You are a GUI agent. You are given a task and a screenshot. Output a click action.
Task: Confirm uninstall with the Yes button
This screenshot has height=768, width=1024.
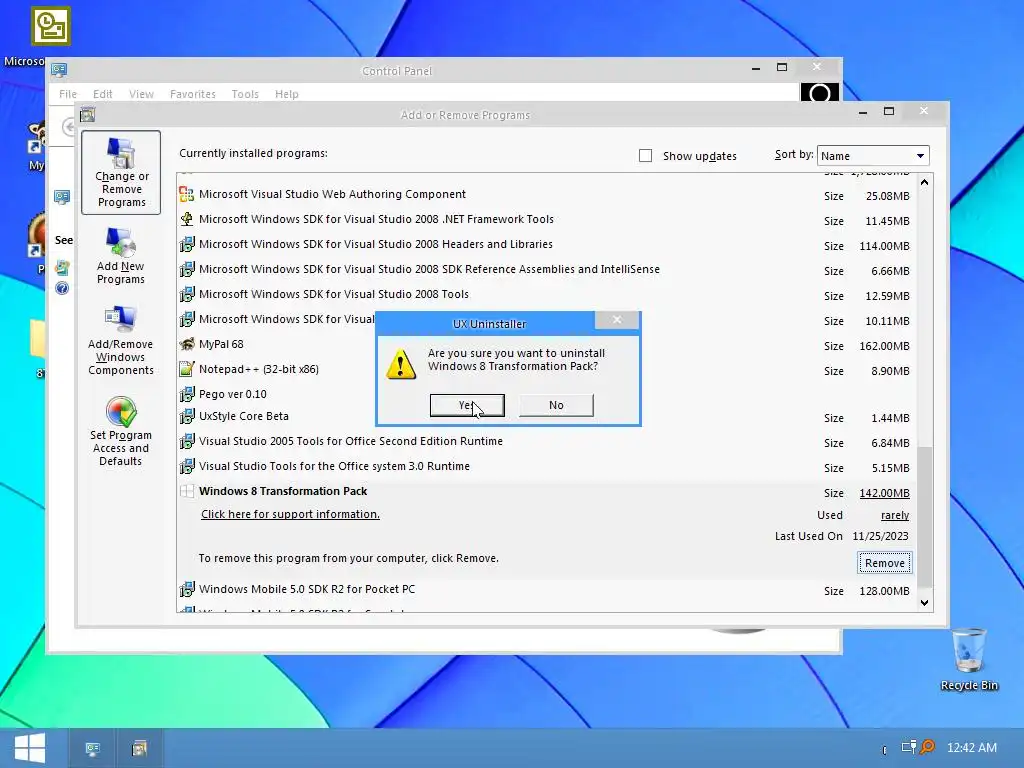click(x=467, y=405)
